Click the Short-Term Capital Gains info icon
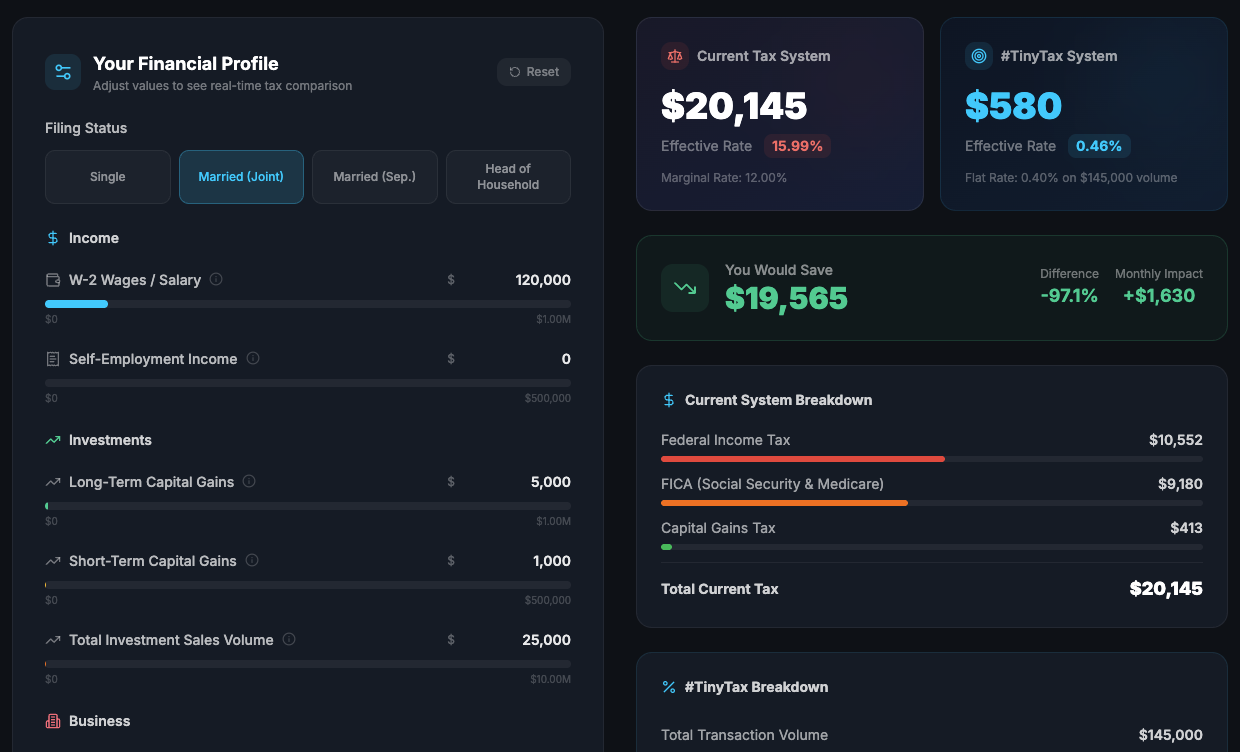This screenshot has width=1240, height=752. [x=252, y=561]
